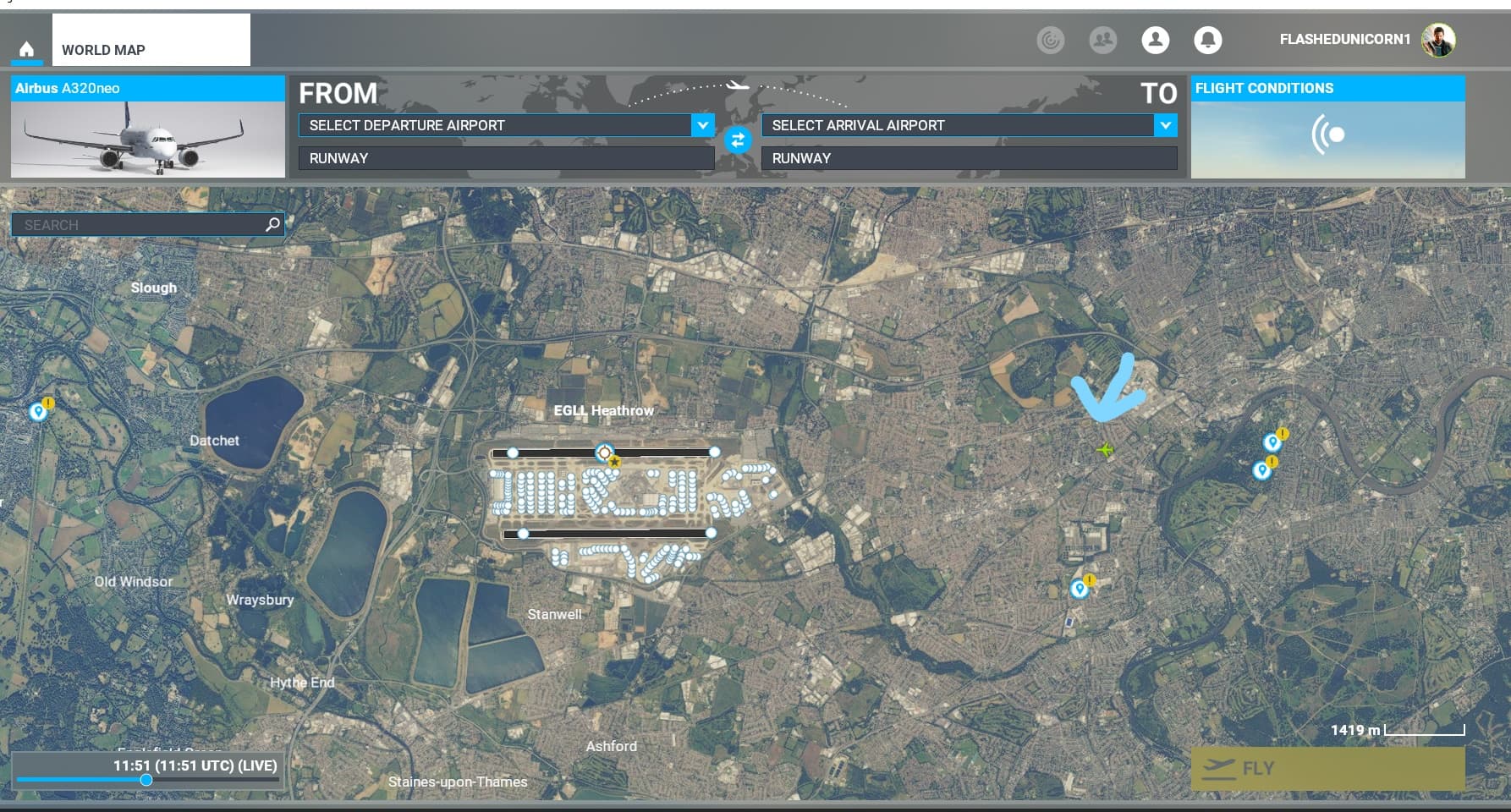Expand the departure airport dropdown arrow
The width and height of the screenshot is (1511, 812).
point(702,125)
